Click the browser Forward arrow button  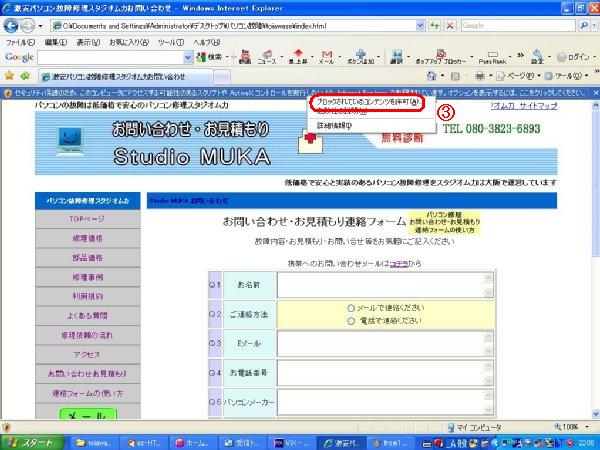click(27, 26)
